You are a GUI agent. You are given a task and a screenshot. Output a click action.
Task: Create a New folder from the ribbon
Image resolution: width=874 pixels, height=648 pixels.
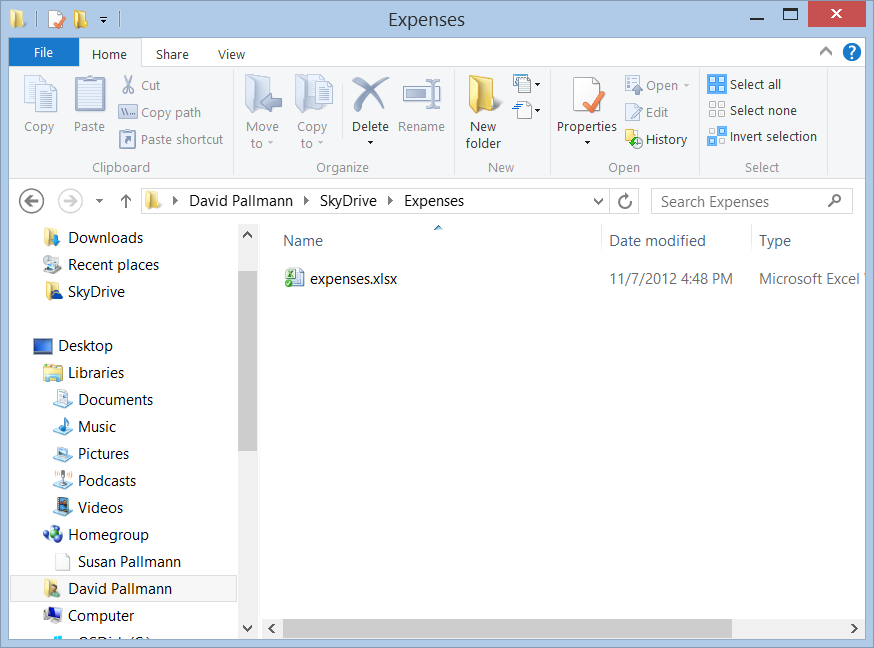click(x=483, y=113)
